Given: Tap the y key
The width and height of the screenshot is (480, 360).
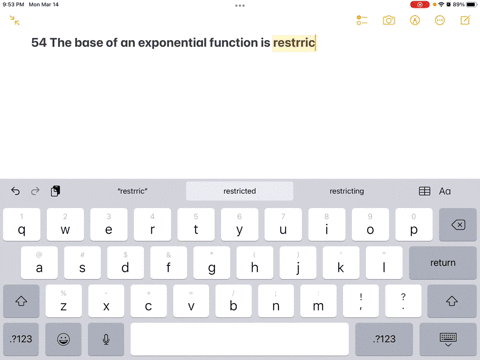Looking at the screenshot, I should tap(239, 225).
